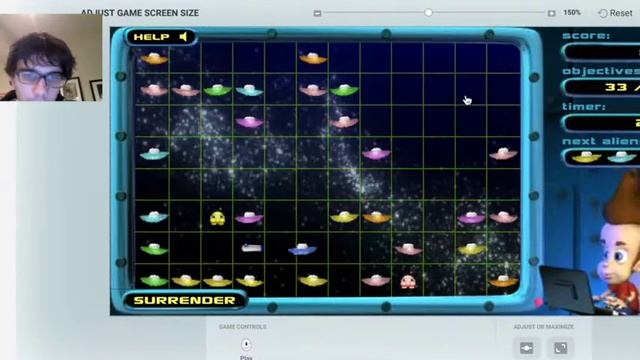Click the pink alien creature in the bottom row
This screenshot has height=360, width=640.
pos(408,282)
